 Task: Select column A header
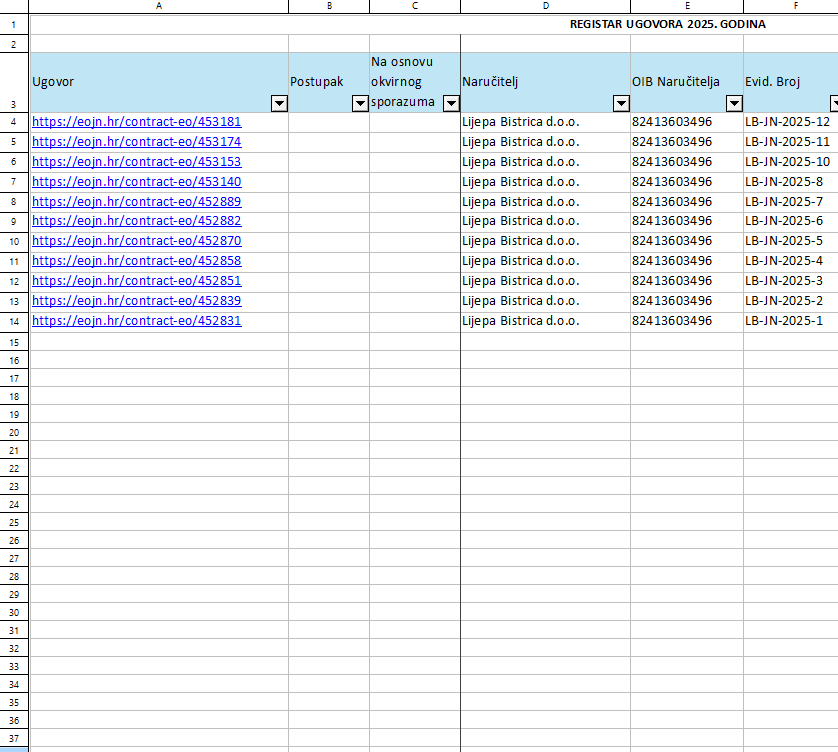159,6
